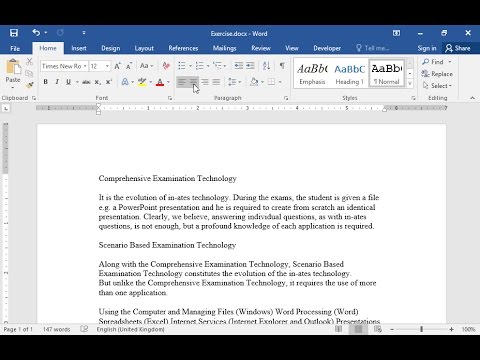
Task: Open the Borders dropdown
Action: point(279,82)
